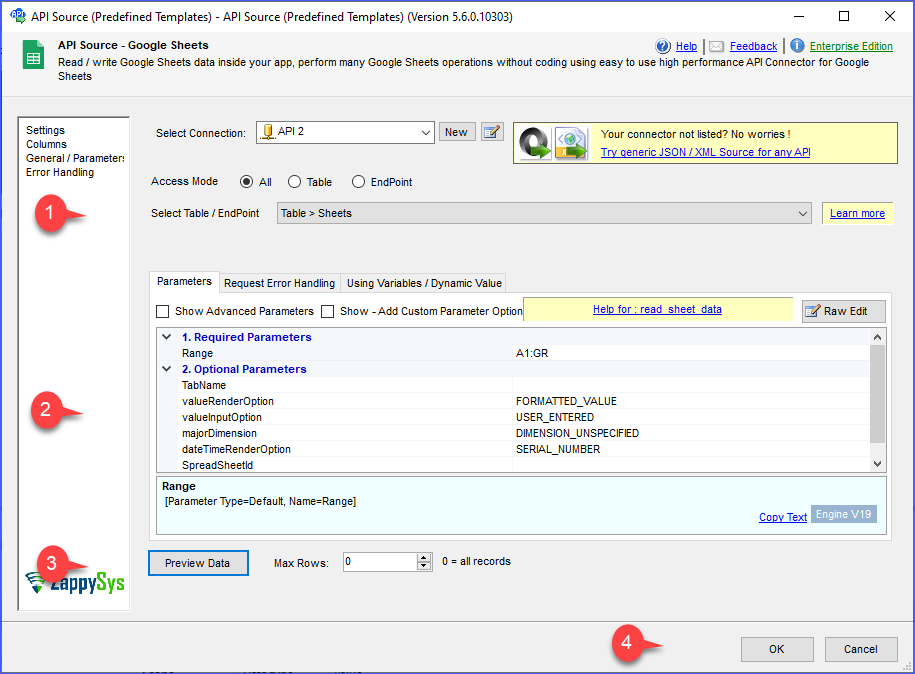Open the Learn more link

click(x=857, y=214)
